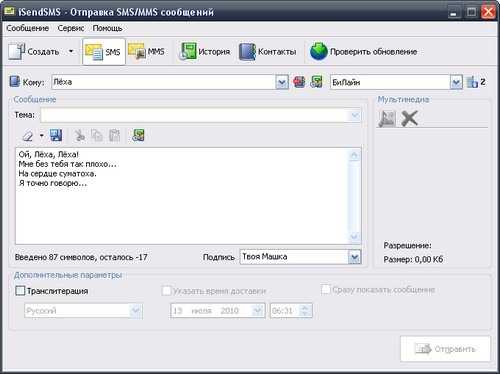Viewport: 500px width, 374px height.
Task: Toggle Указать время доставки checkbox
Action: [x=166, y=291]
